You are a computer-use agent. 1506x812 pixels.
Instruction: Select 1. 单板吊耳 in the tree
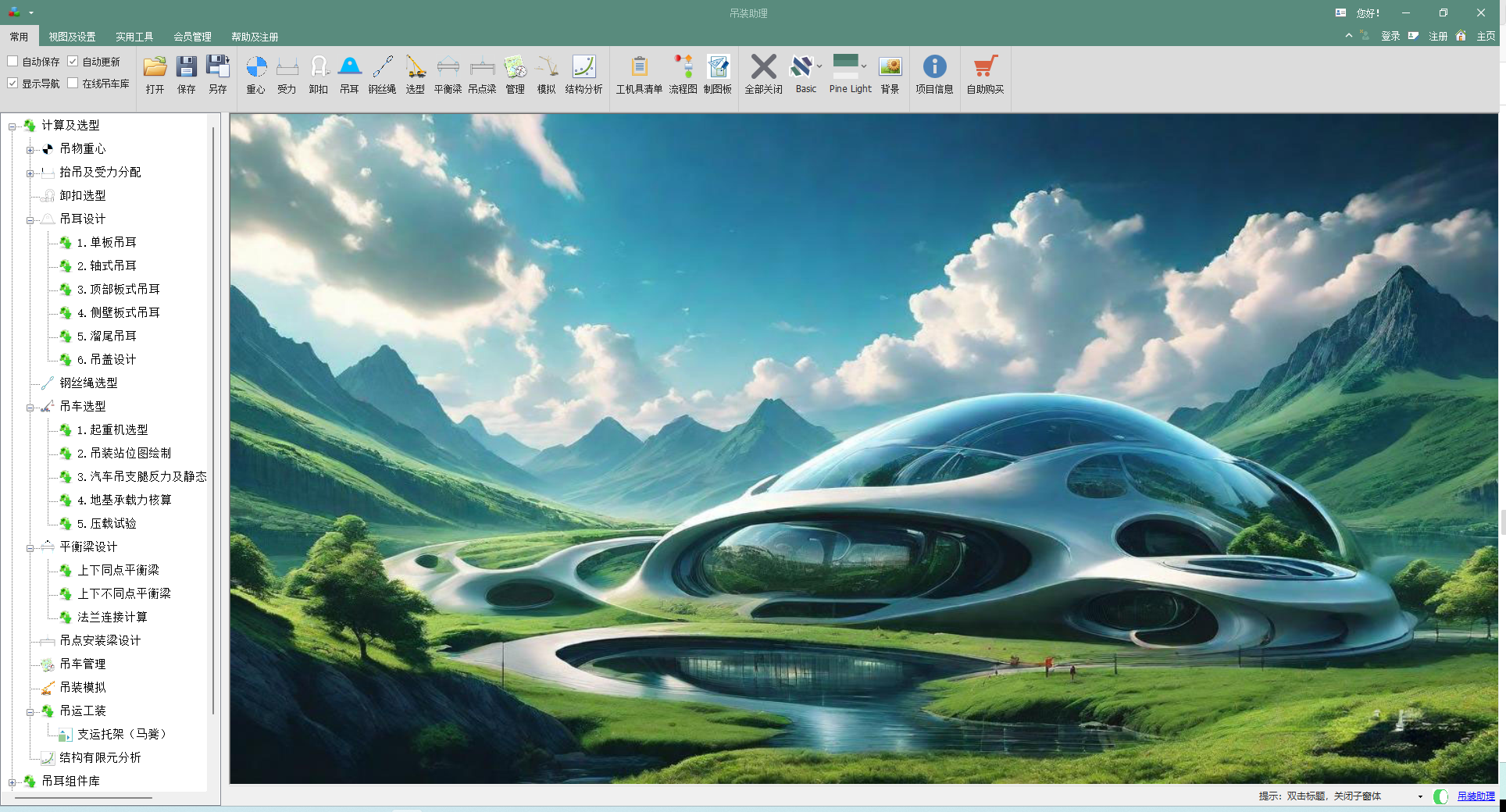point(106,243)
